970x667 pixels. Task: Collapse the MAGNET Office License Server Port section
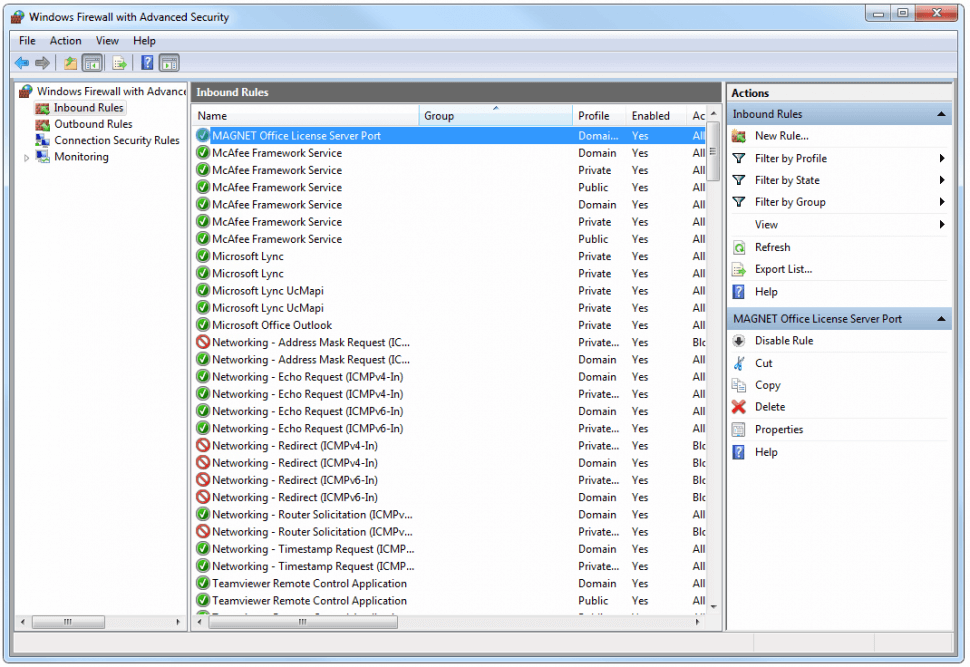(x=941, y=319)
